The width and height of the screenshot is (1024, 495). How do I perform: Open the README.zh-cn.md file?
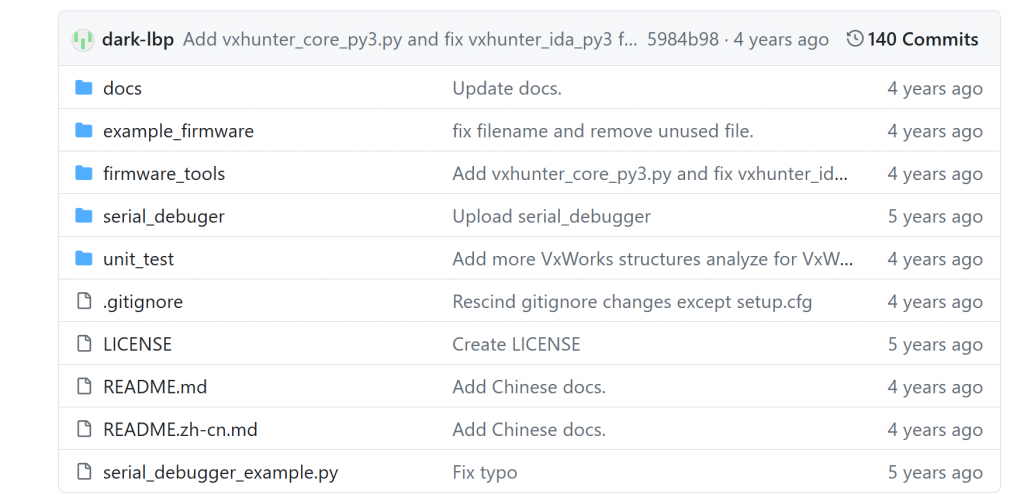point(180,430)
